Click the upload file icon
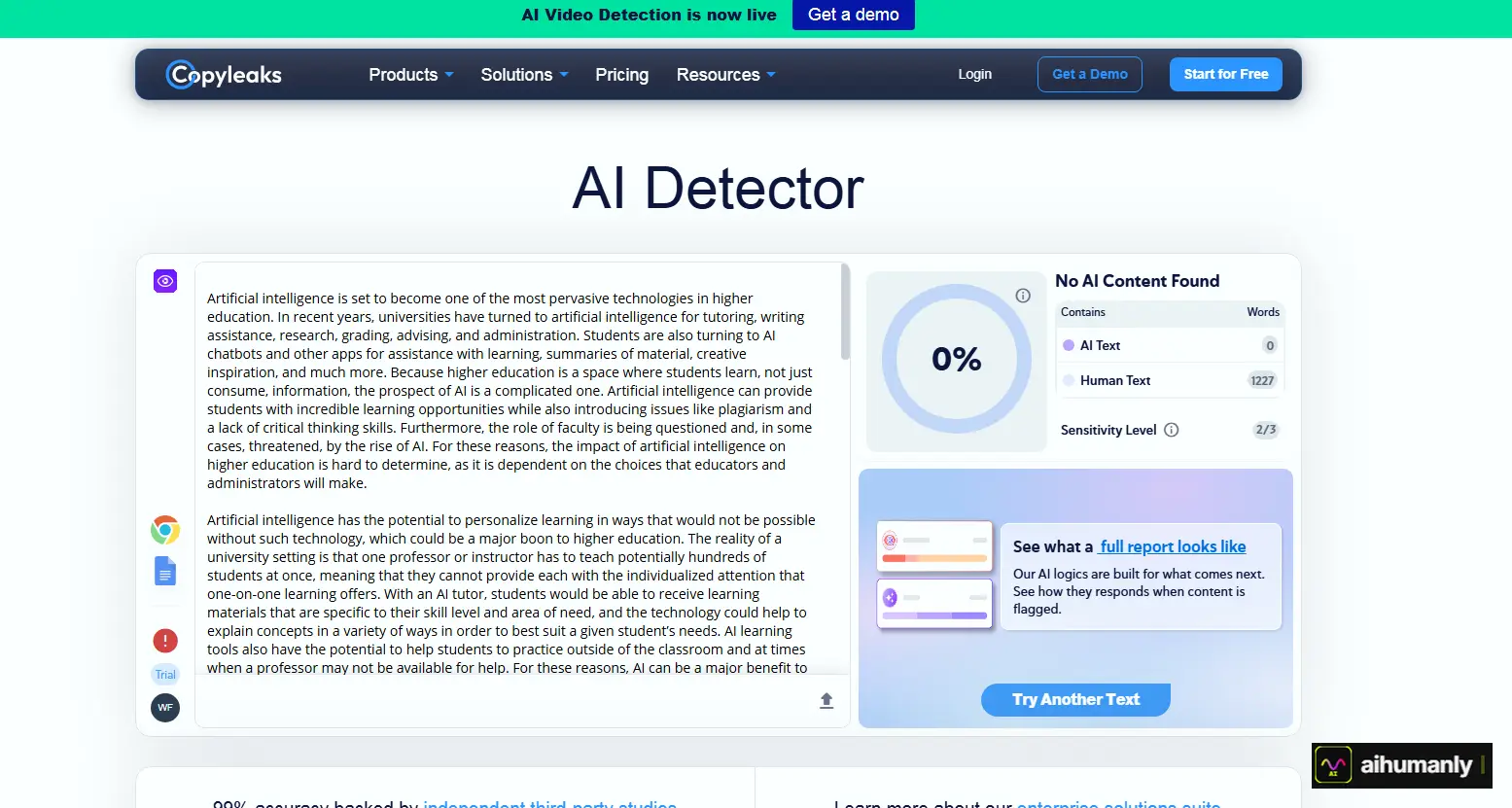1512x808 pixels. pyautogui.click(x=826, y=700)
